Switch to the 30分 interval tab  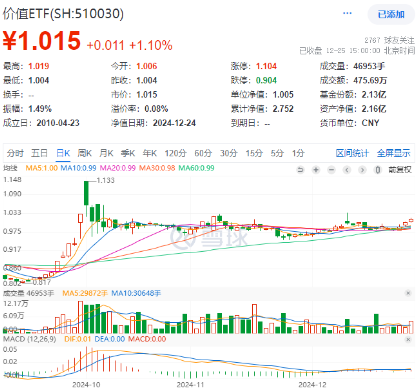point(229,153)
